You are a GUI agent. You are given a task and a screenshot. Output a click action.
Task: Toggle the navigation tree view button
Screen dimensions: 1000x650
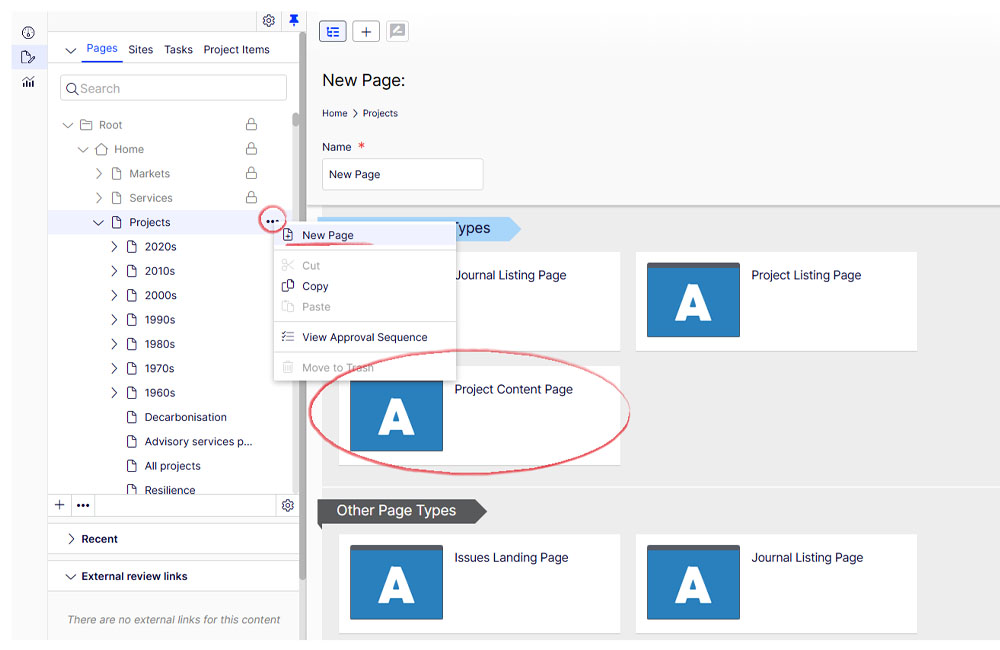(333, 31)
